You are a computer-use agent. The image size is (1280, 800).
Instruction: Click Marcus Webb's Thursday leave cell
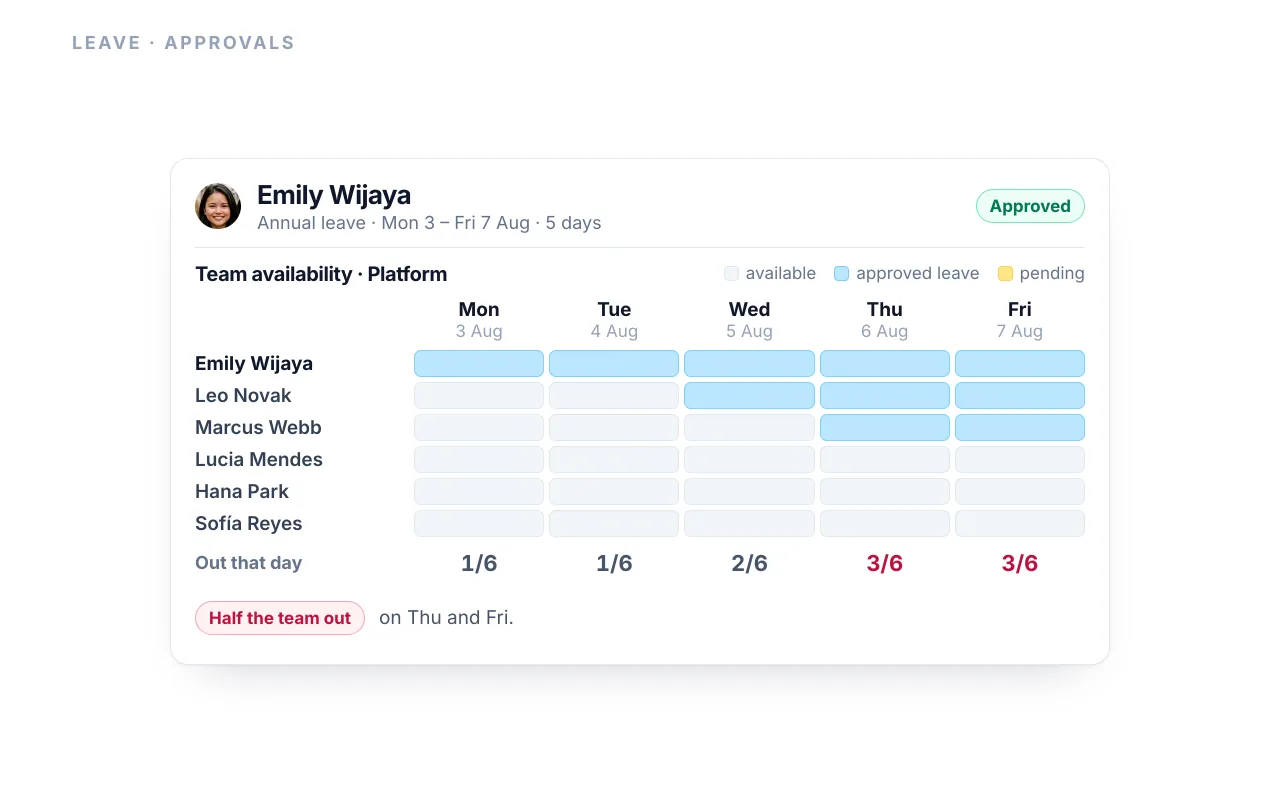pos(885,427)
